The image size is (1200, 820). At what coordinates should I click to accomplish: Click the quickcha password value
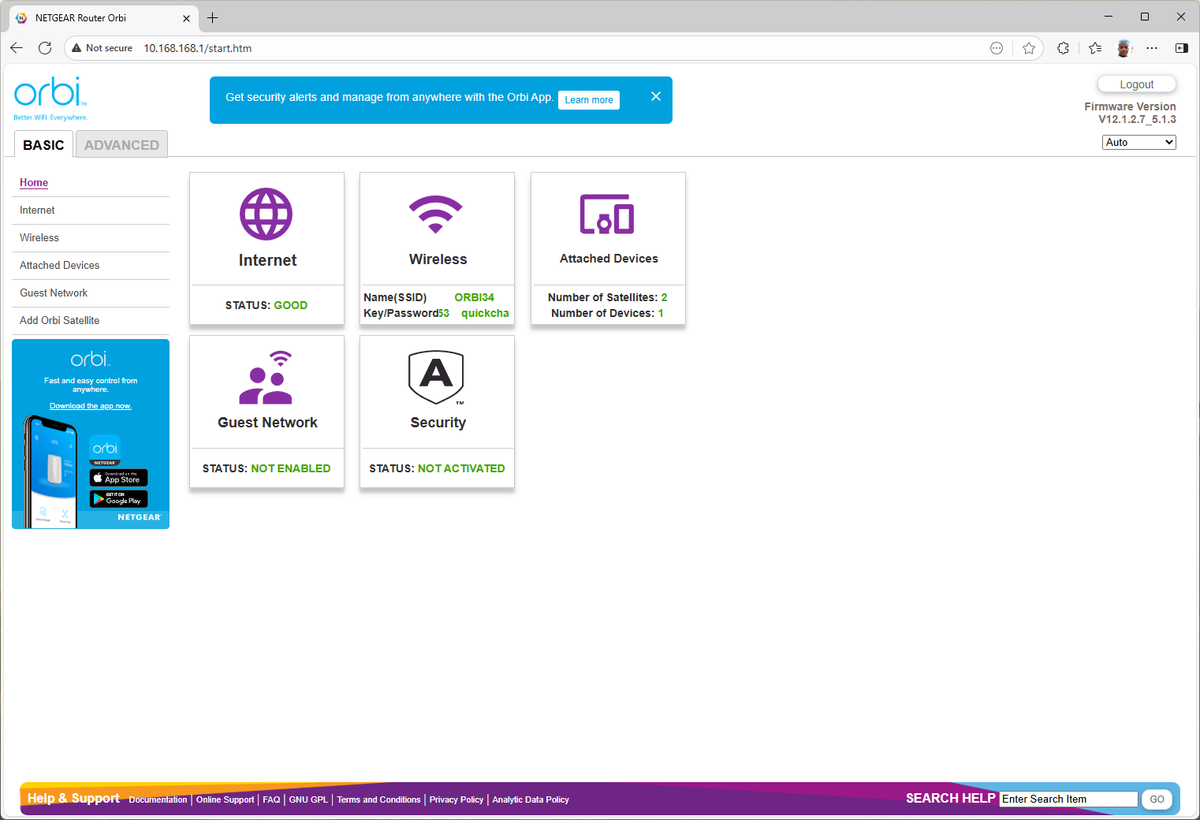(485, 313)
